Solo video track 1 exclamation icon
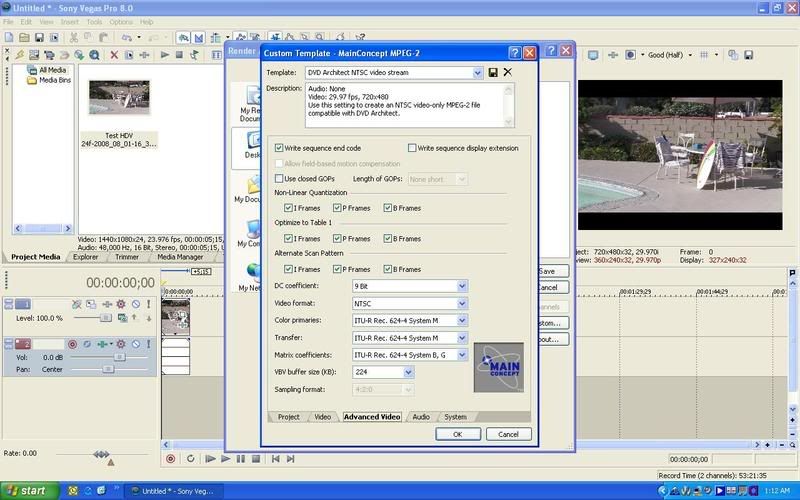The height and width of the screenshot is (500, 800). (x=148, y=304)
